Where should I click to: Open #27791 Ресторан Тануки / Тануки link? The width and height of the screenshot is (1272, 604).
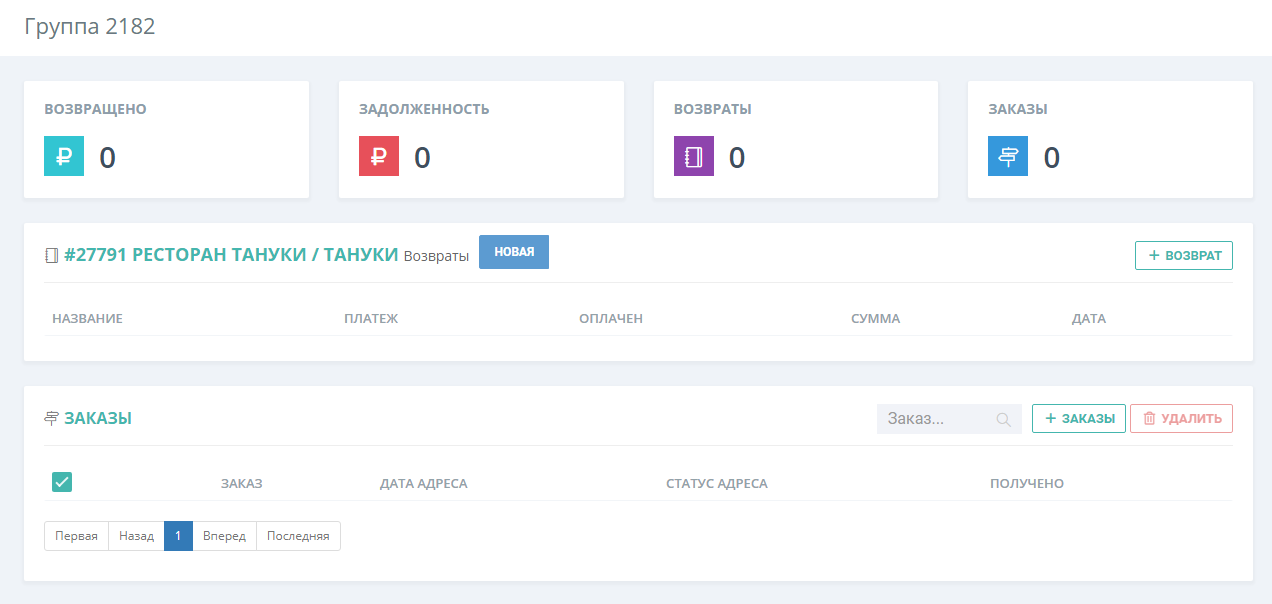pos(231,254)
